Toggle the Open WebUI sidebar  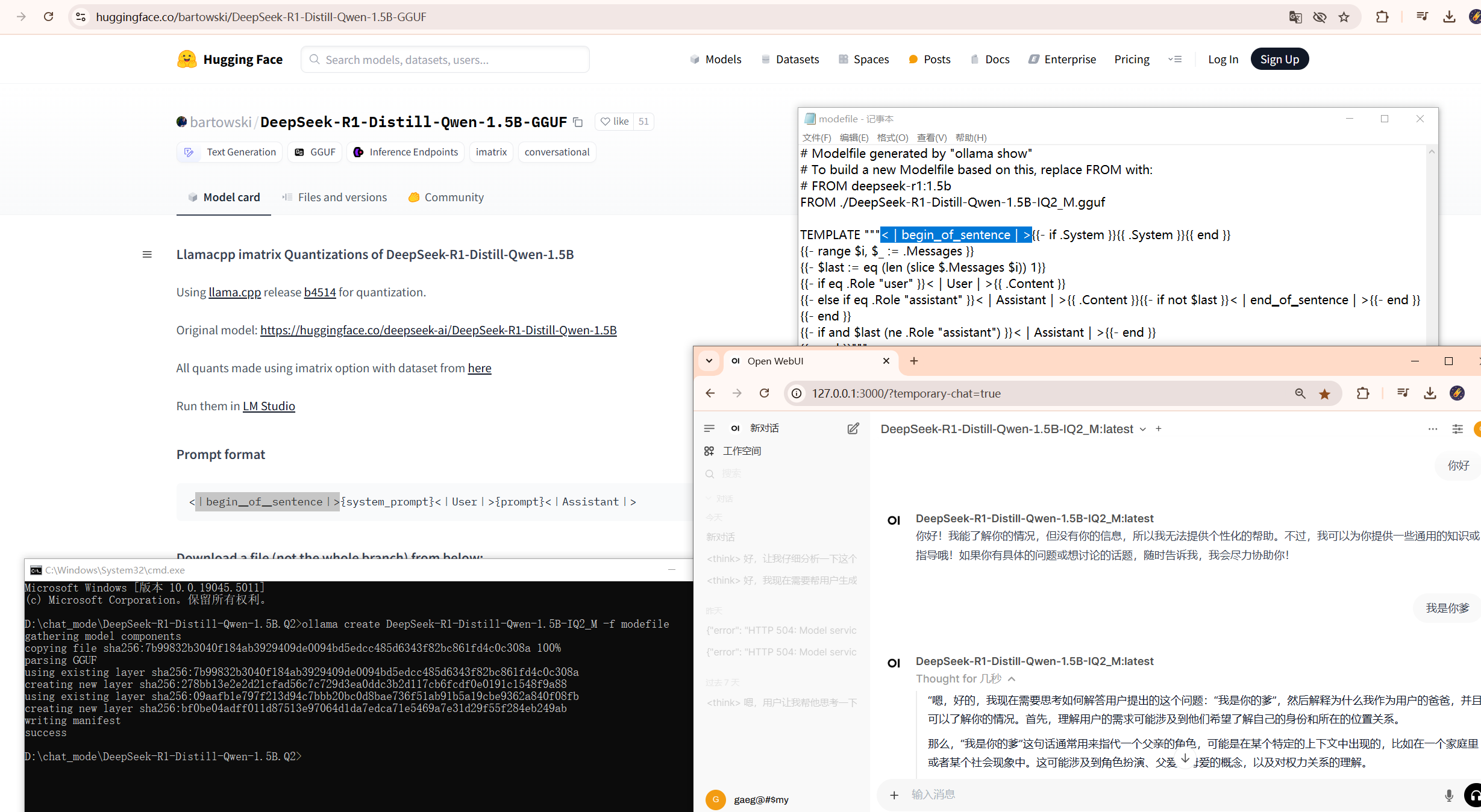click(709, 428)
